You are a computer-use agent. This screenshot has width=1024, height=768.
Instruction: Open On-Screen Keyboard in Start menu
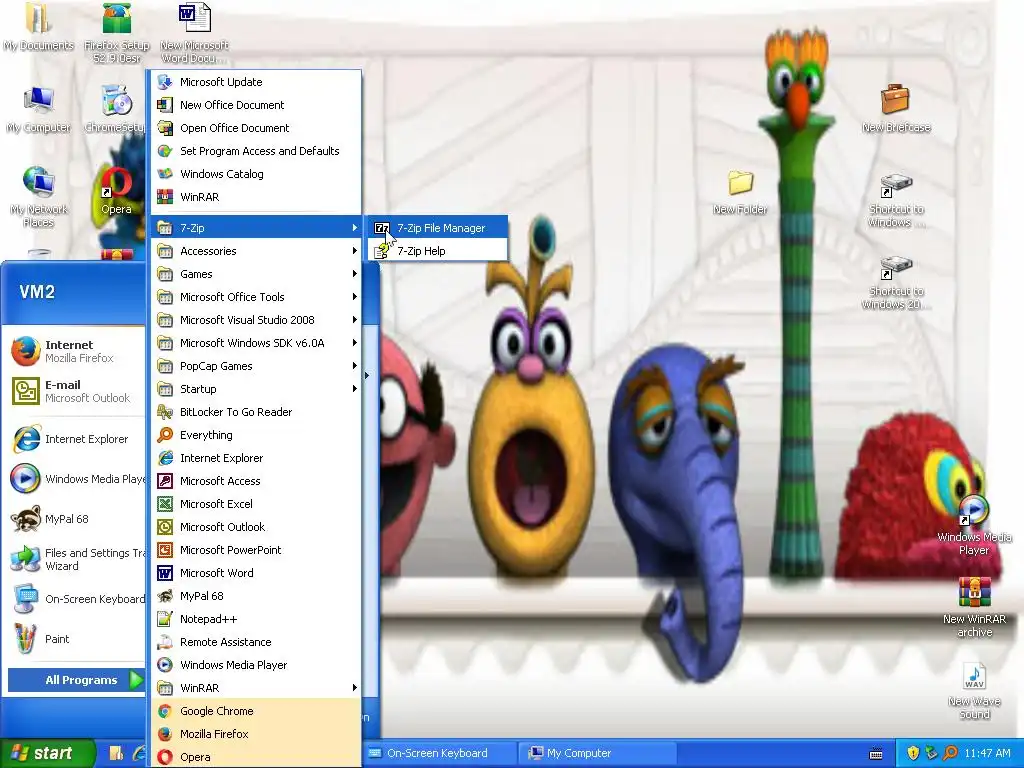click(75, 599)
